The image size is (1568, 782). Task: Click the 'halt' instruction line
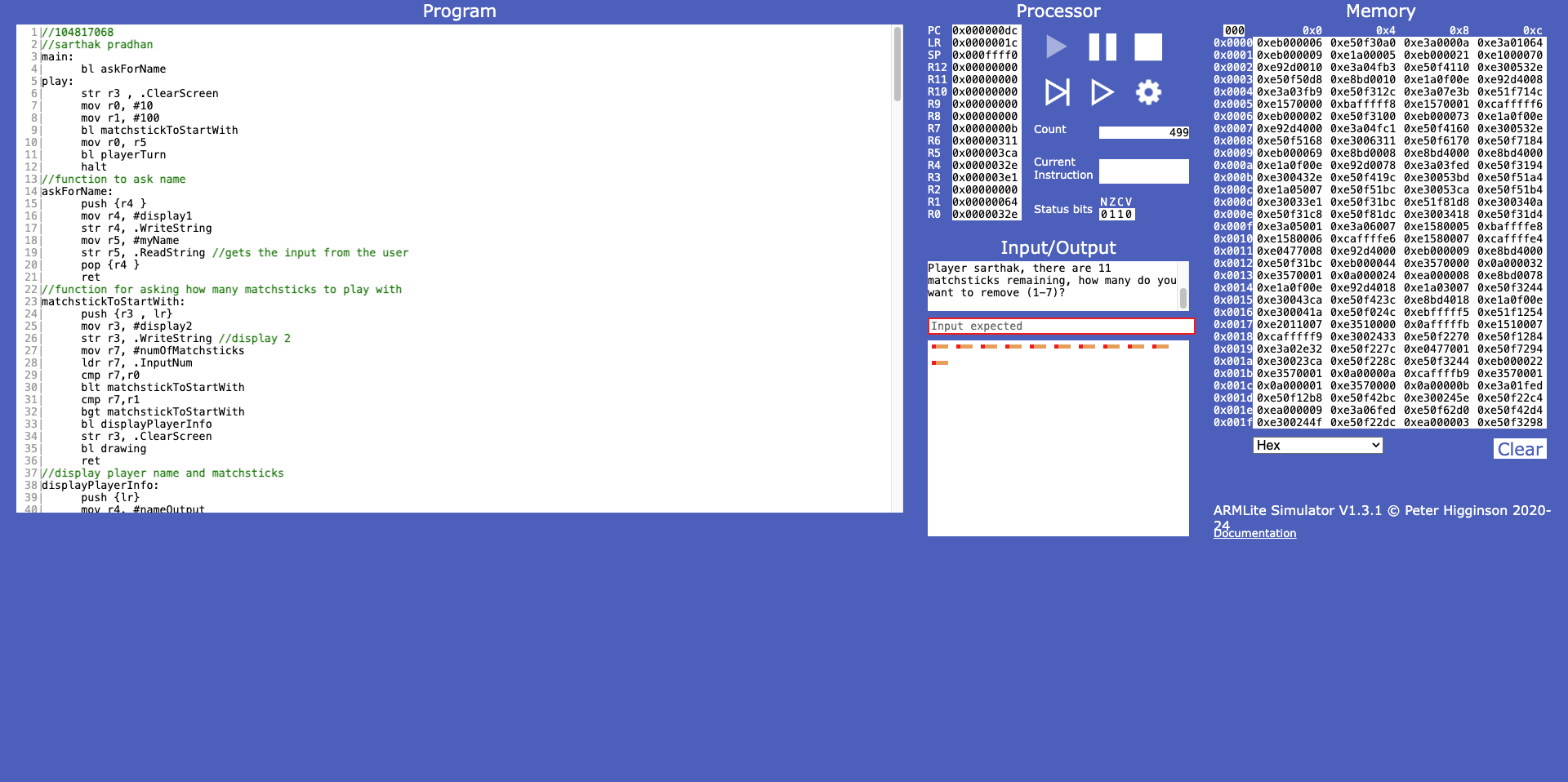(94, 167)
